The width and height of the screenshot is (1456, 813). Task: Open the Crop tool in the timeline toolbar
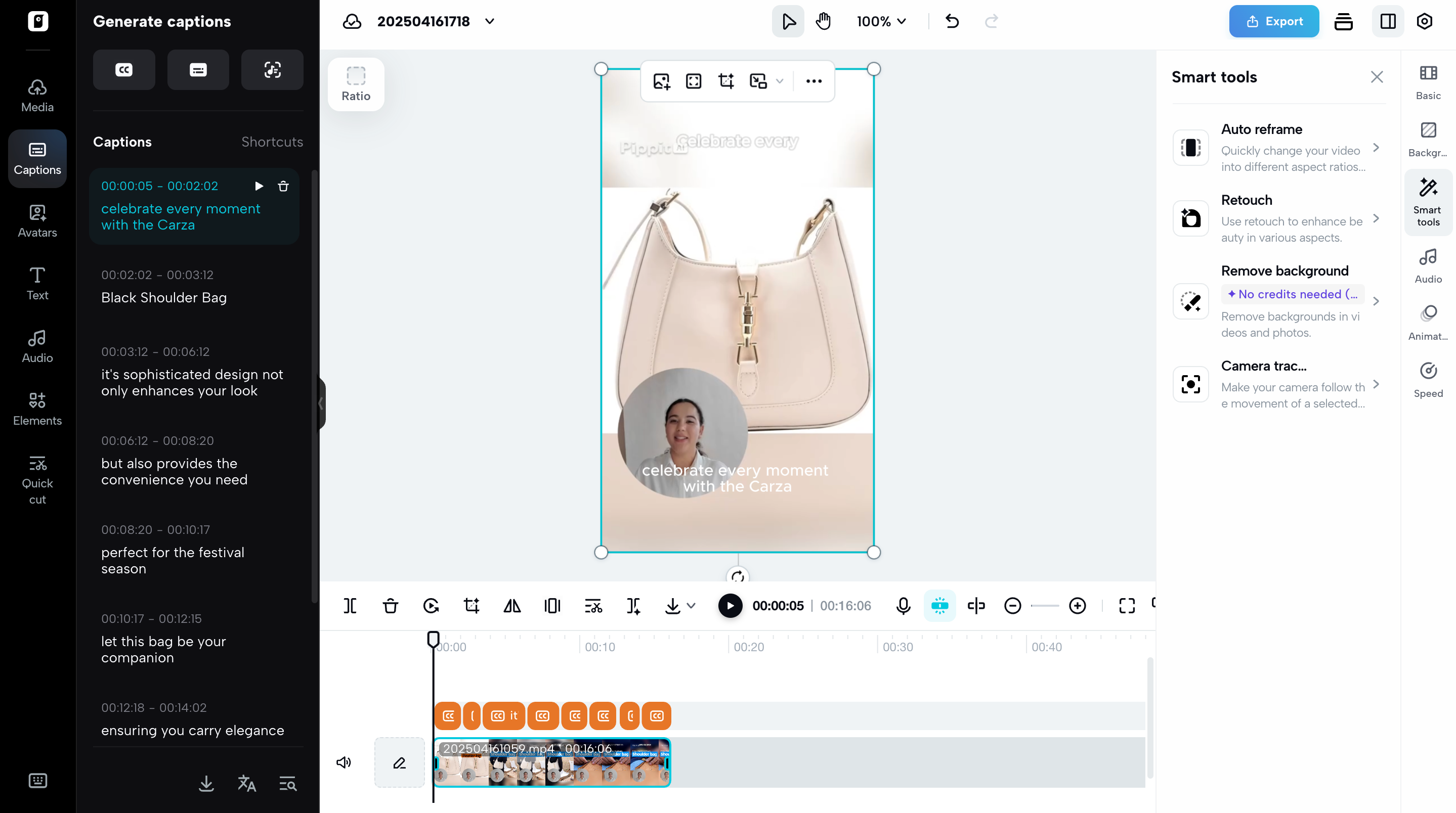click(472, 605)
